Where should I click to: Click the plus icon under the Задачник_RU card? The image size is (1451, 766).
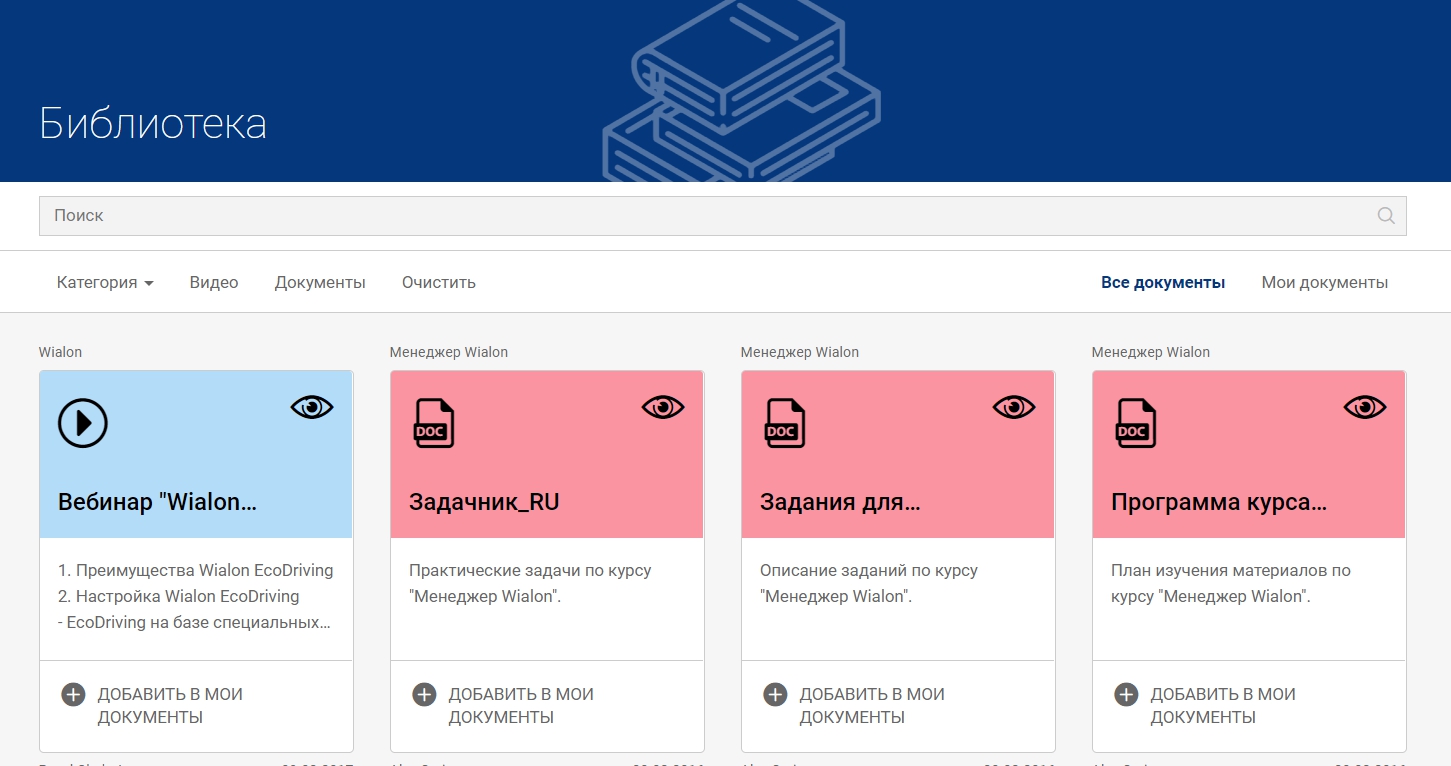coord(424,693)
